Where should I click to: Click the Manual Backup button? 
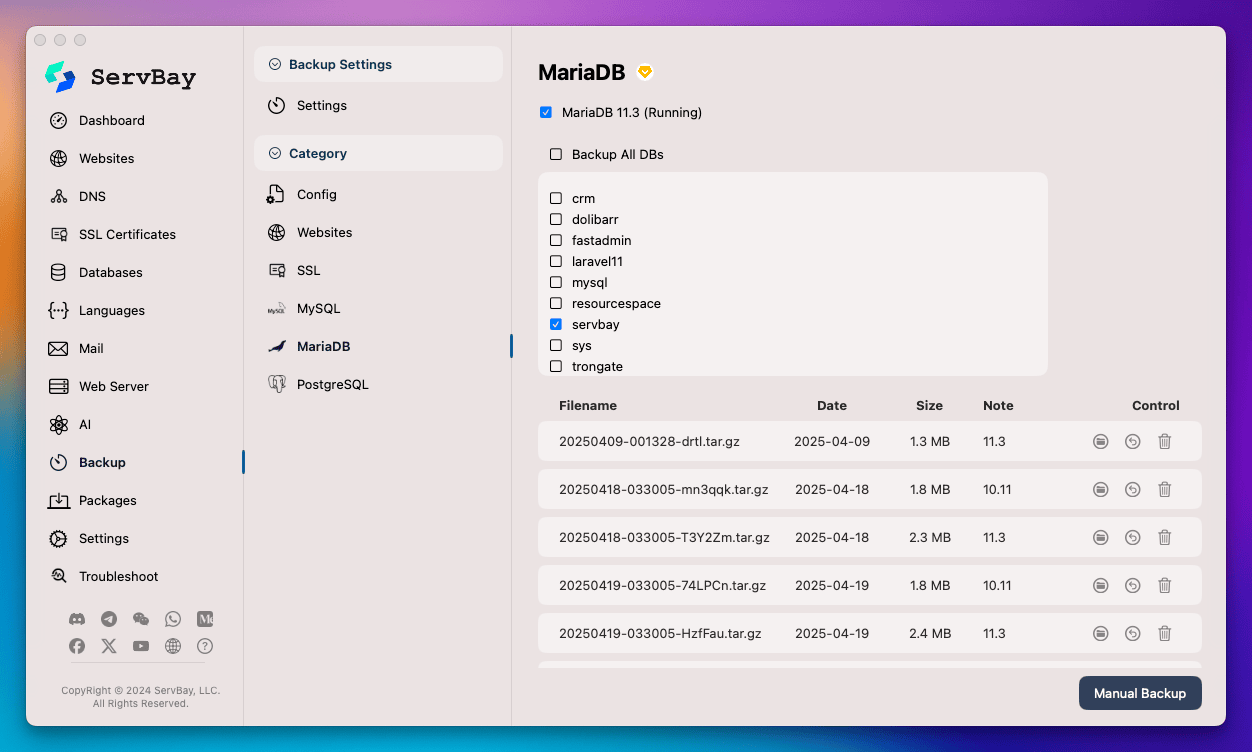pos(1139,692)
